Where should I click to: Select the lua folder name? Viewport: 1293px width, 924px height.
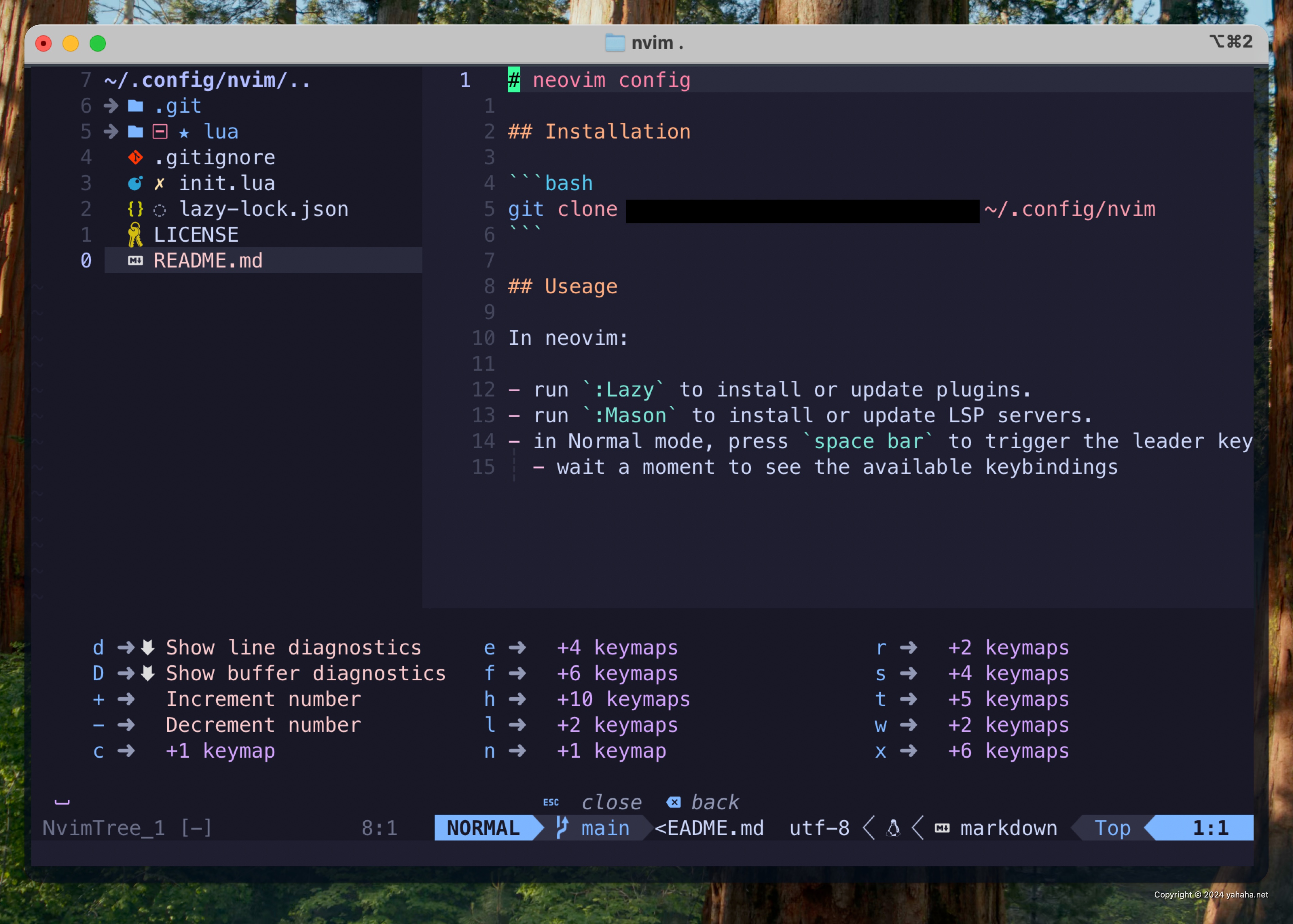pos(221,132)
